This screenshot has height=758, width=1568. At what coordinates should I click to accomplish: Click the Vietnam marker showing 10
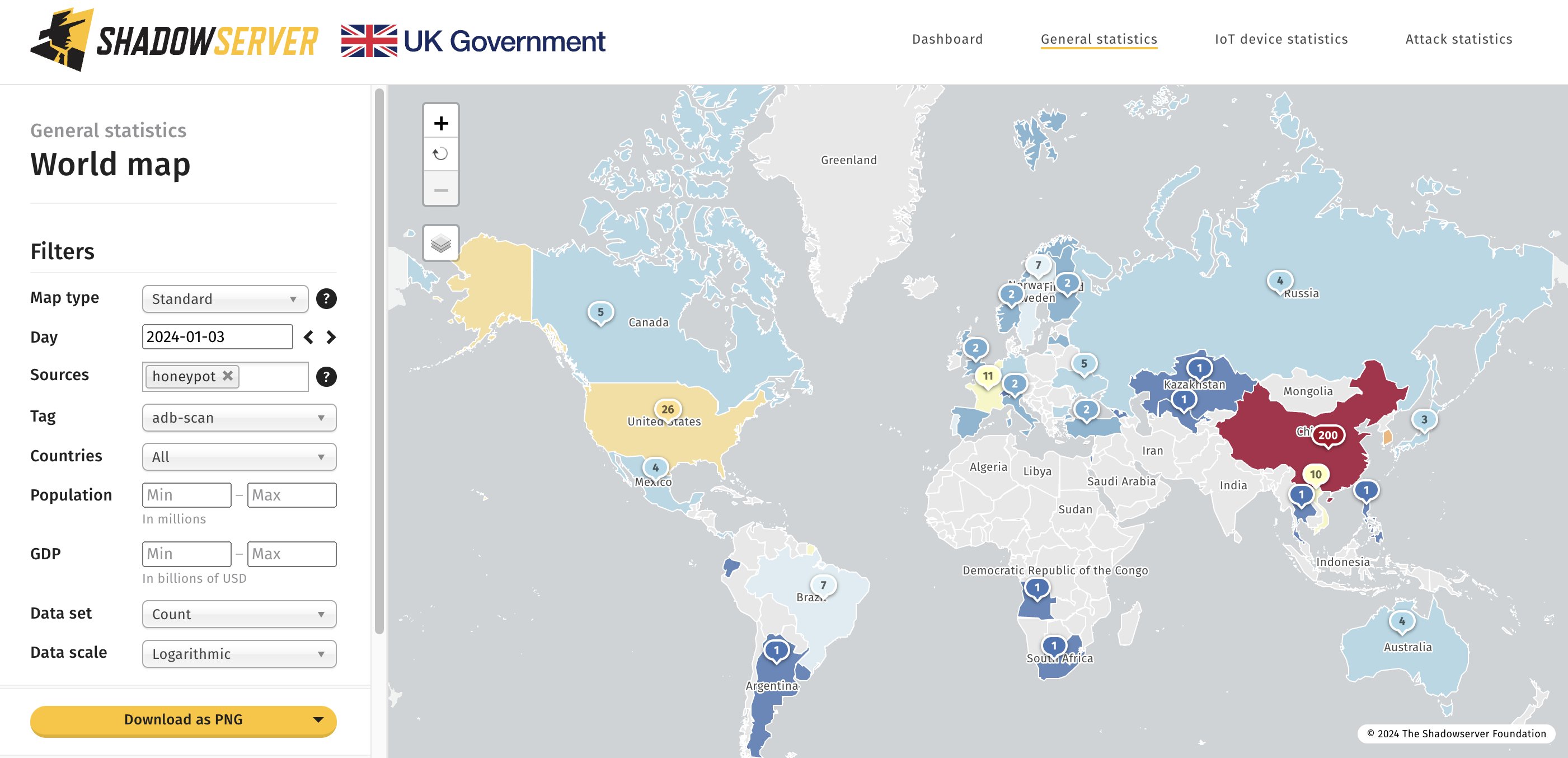tap(1316, 475)
